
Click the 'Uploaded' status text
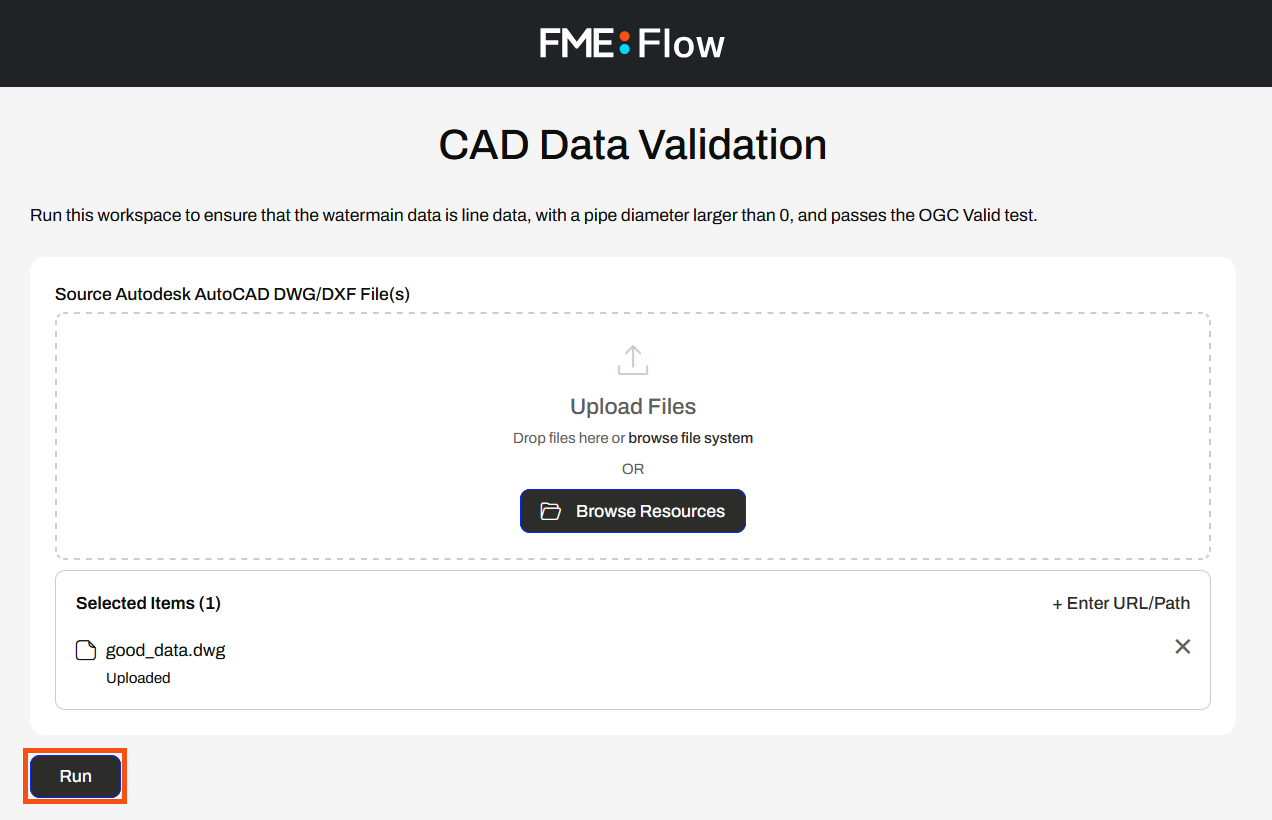[138, 678]
